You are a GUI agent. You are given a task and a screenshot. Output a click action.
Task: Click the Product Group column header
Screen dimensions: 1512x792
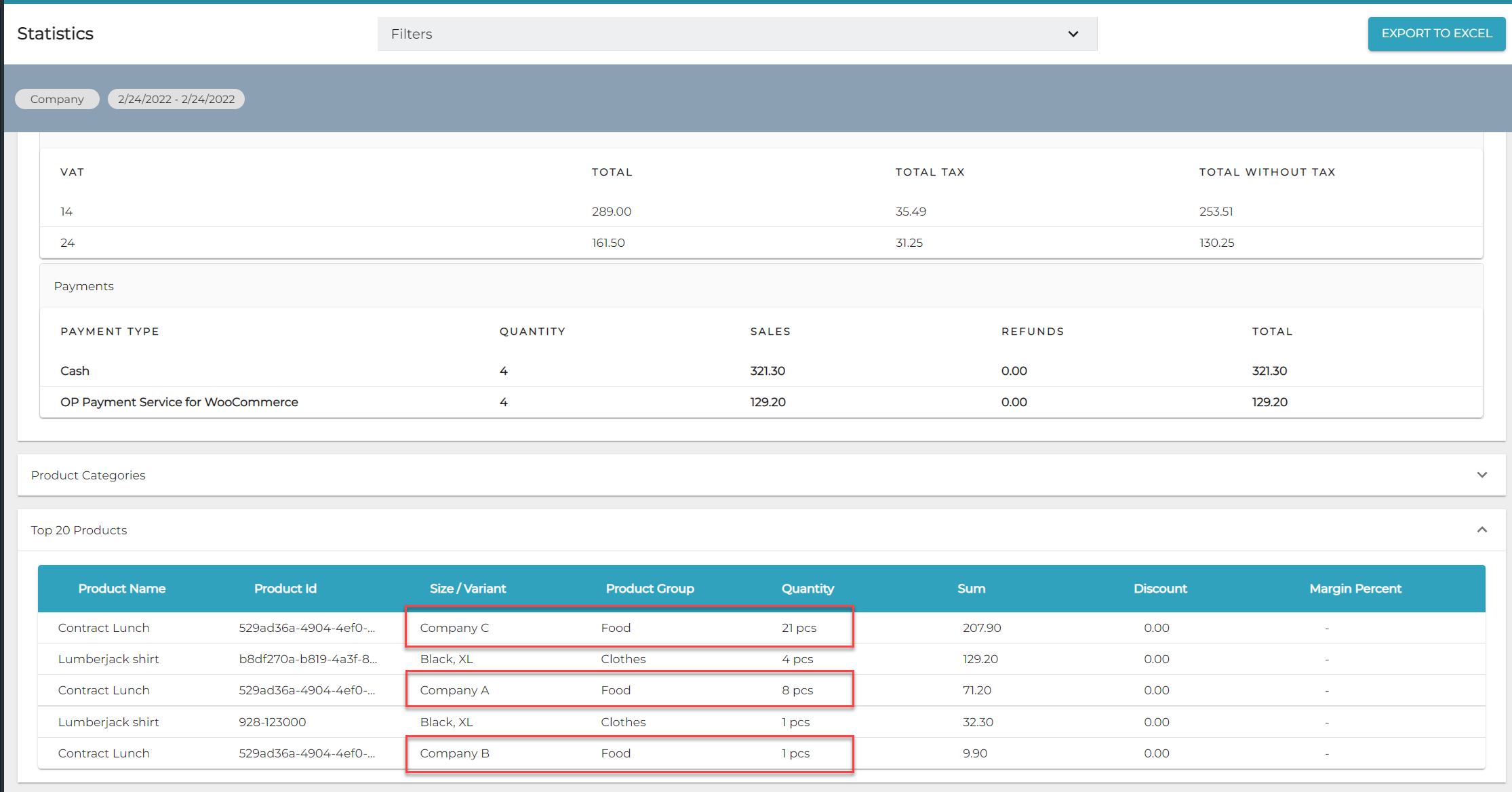[x=650, y=589]
